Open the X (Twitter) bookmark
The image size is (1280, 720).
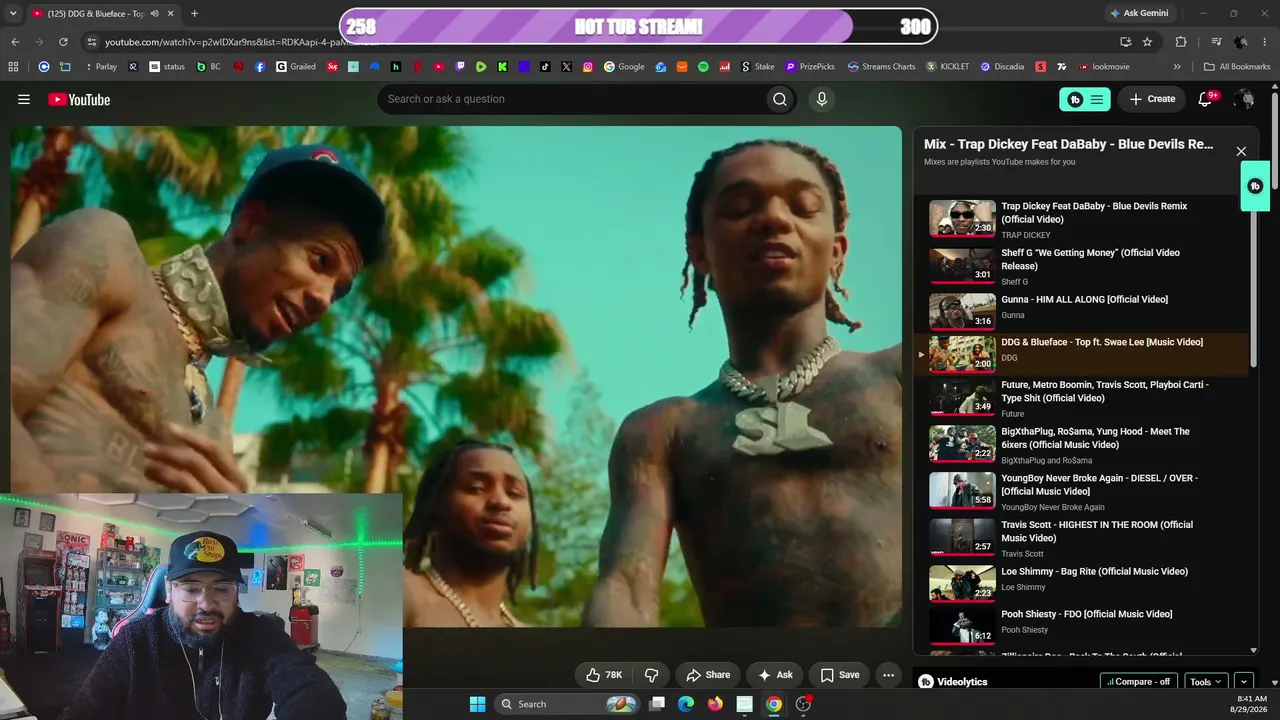[567, 67]
